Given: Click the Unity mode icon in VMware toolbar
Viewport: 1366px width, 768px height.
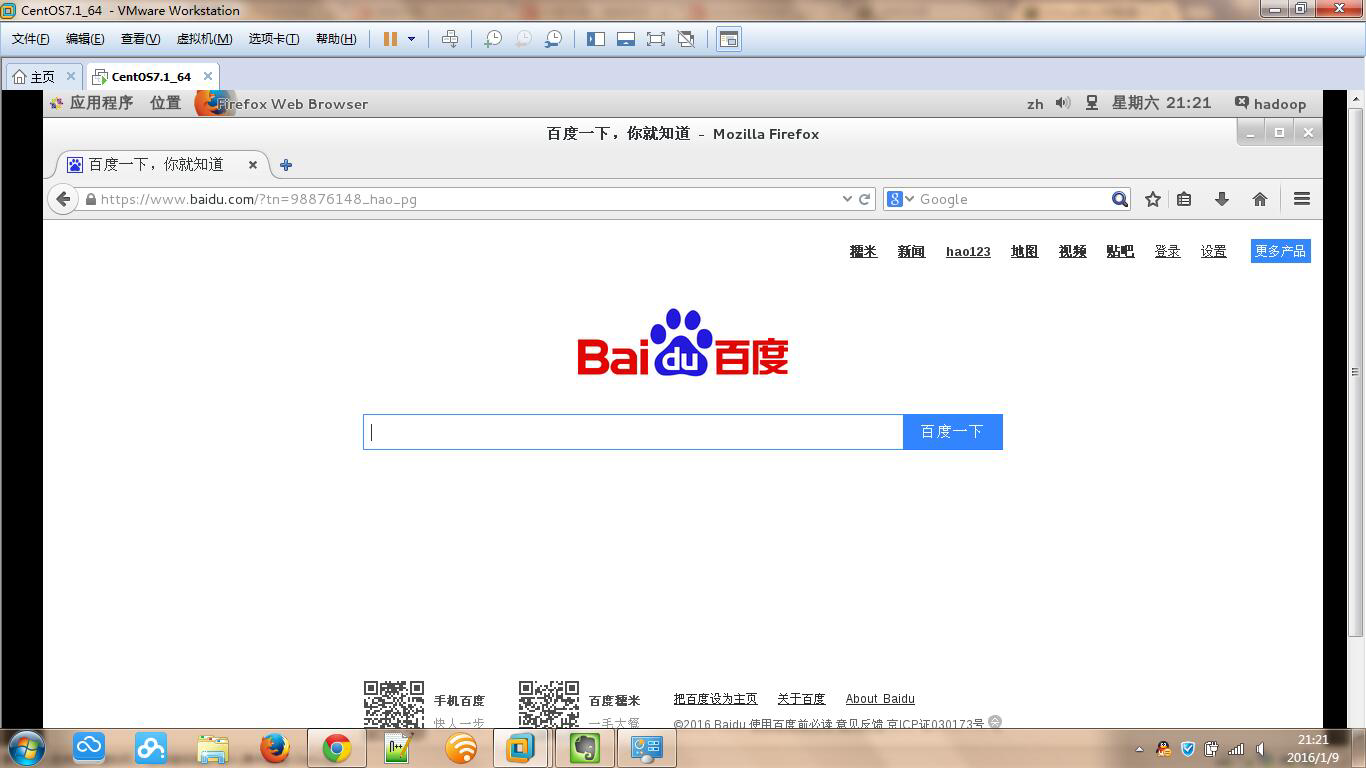Looking at the screenshot, I should [x=686, y=39].
